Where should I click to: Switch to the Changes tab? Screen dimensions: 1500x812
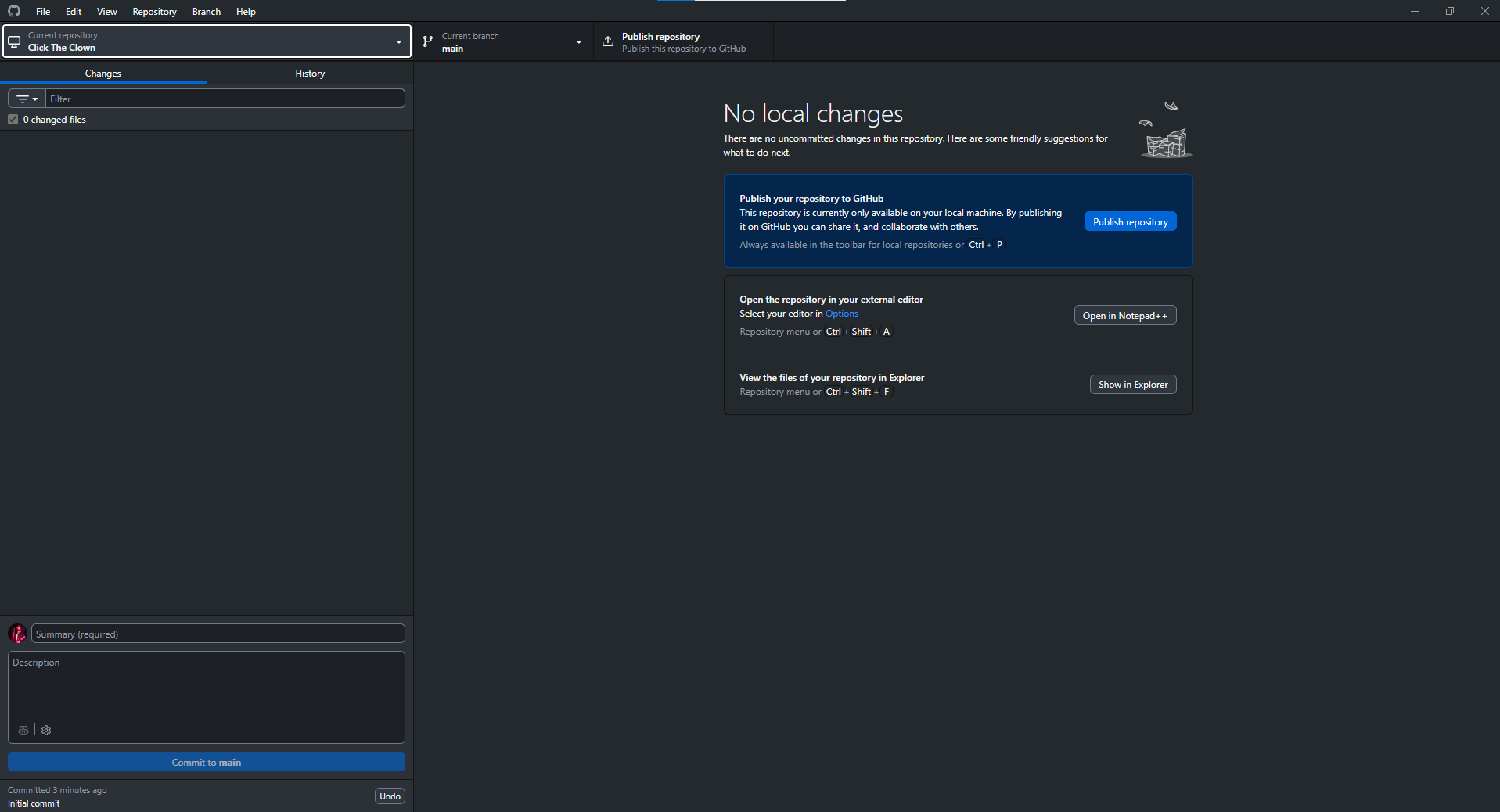coord(103,73)
